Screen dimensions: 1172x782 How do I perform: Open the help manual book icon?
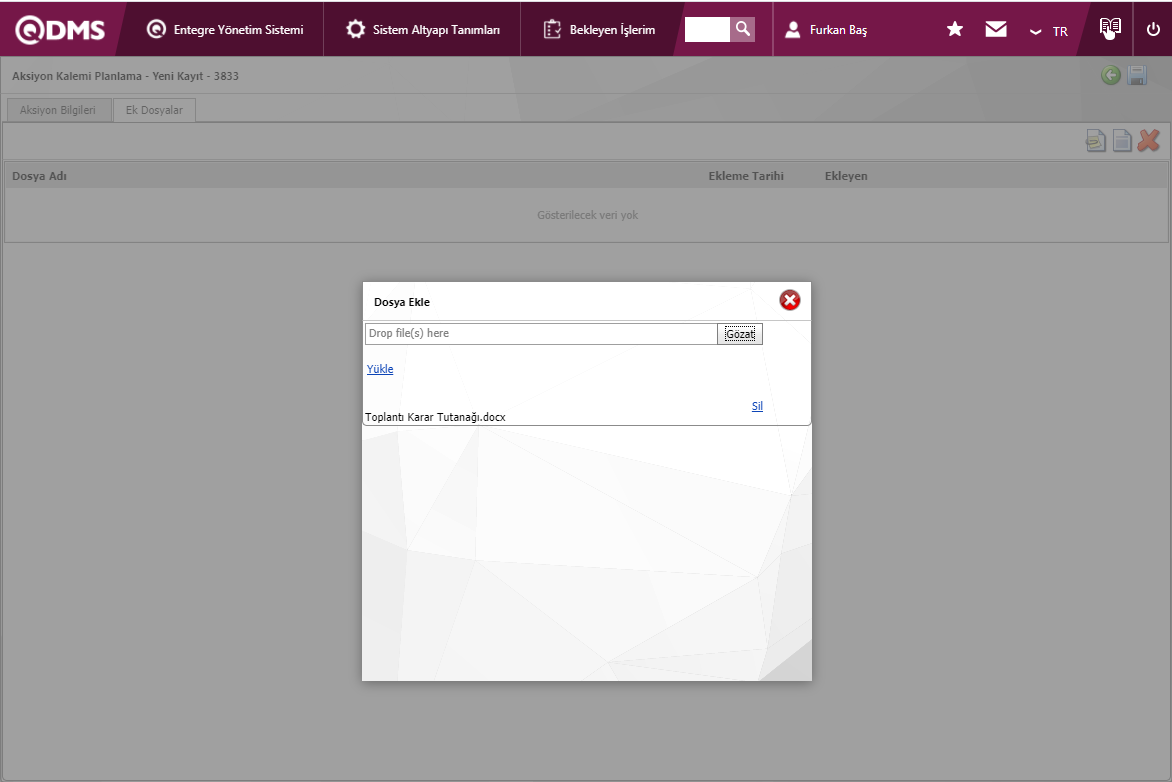tap(1110, 28)
